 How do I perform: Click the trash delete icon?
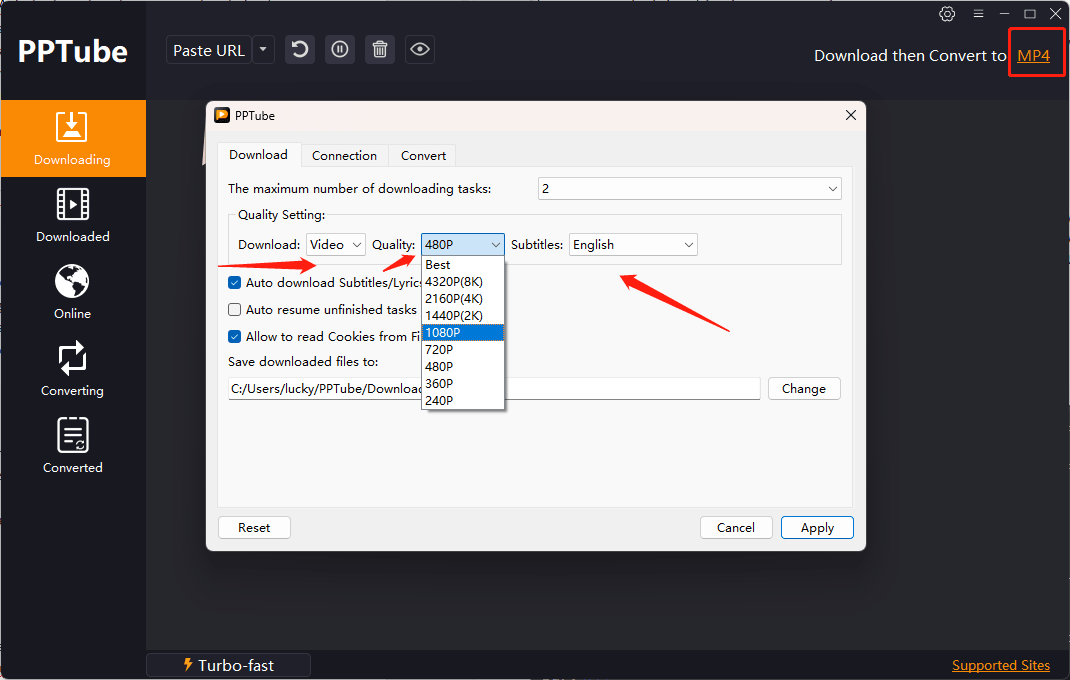tap(380, 50)
